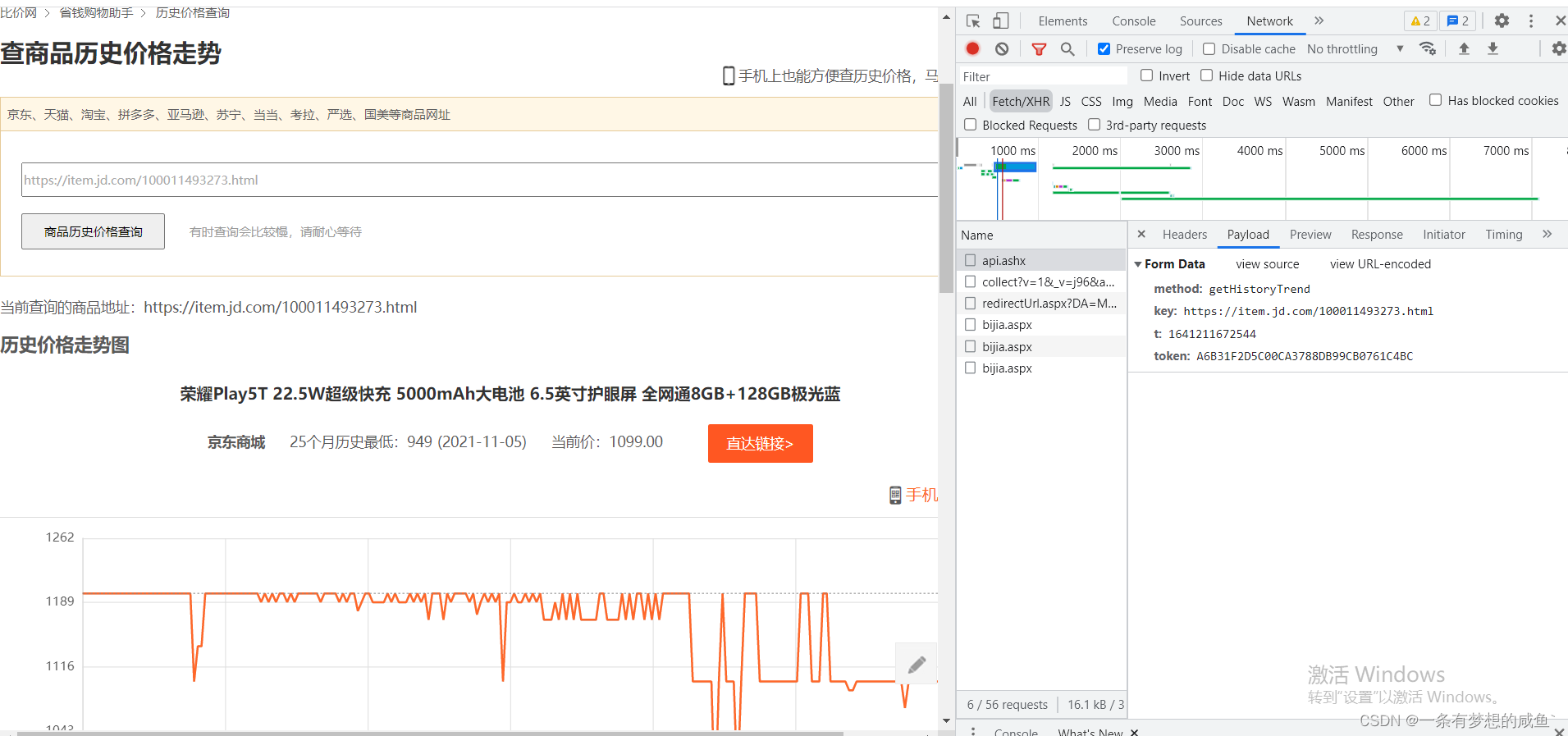This screenshot has height=736, width=1568.
Task: Open DevTools settings gear
Action: 1502,21
